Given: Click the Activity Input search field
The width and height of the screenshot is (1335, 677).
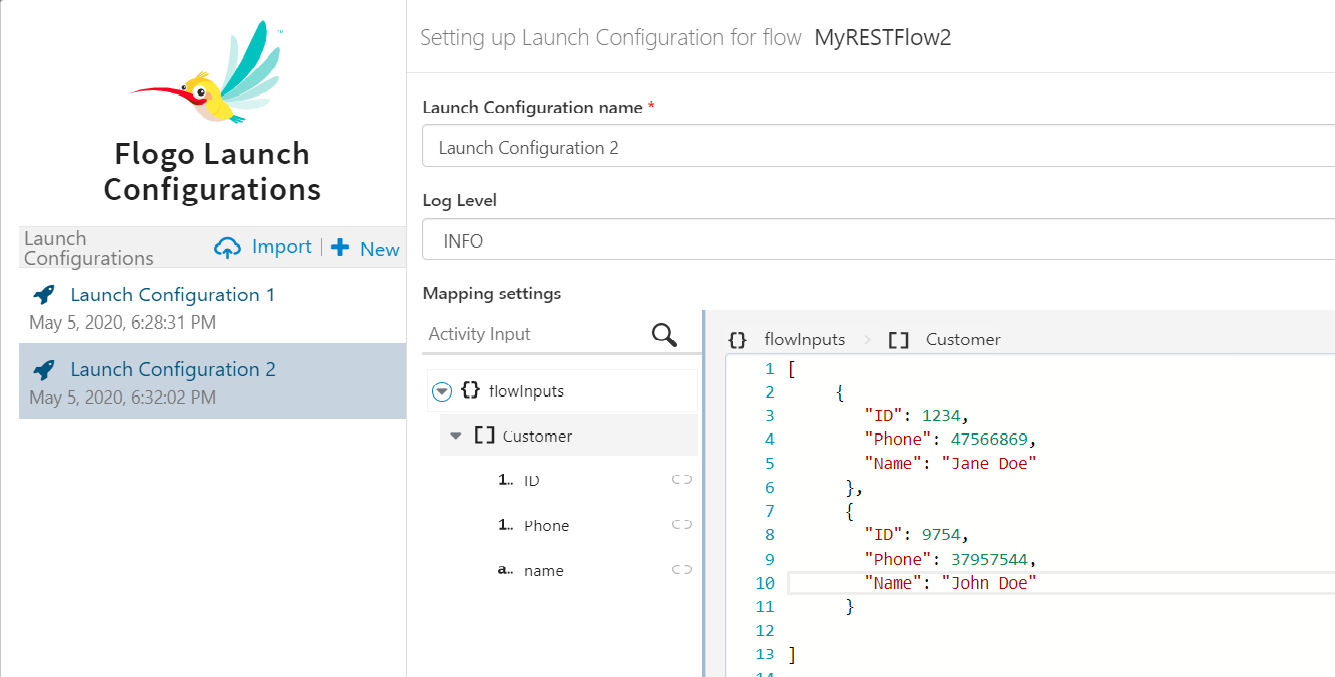Looking at the screenshot, I should (x=535, y=334).
